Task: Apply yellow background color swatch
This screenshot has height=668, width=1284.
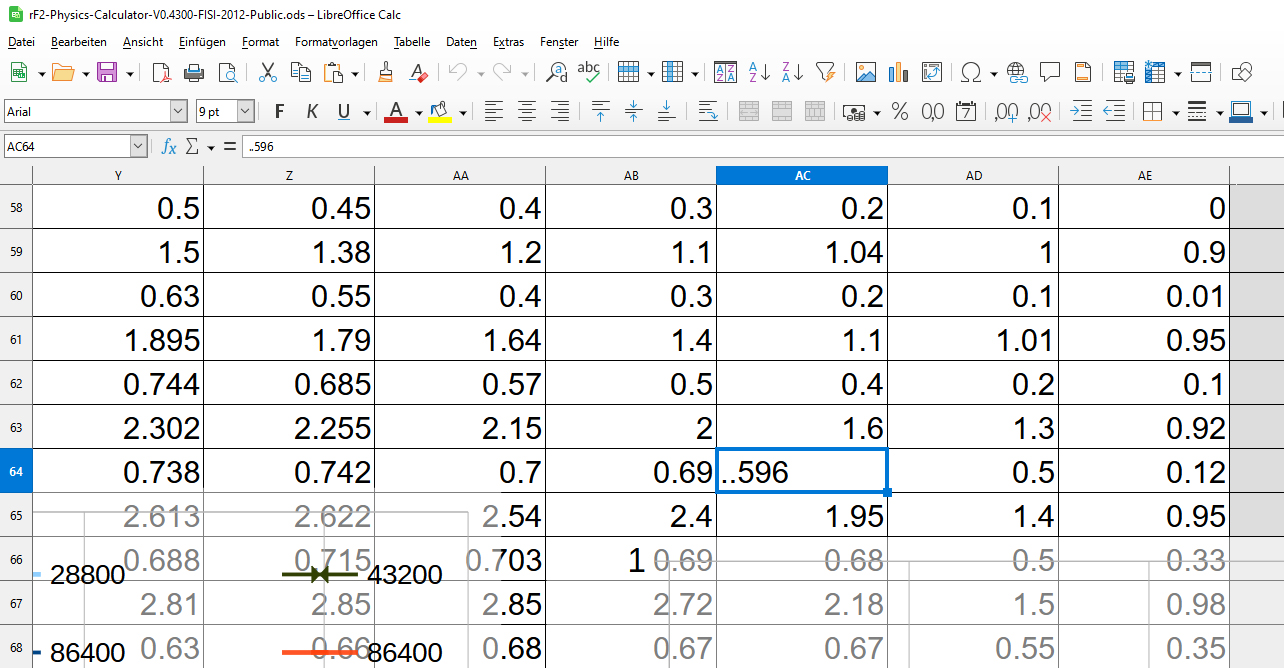Action: 440,111
